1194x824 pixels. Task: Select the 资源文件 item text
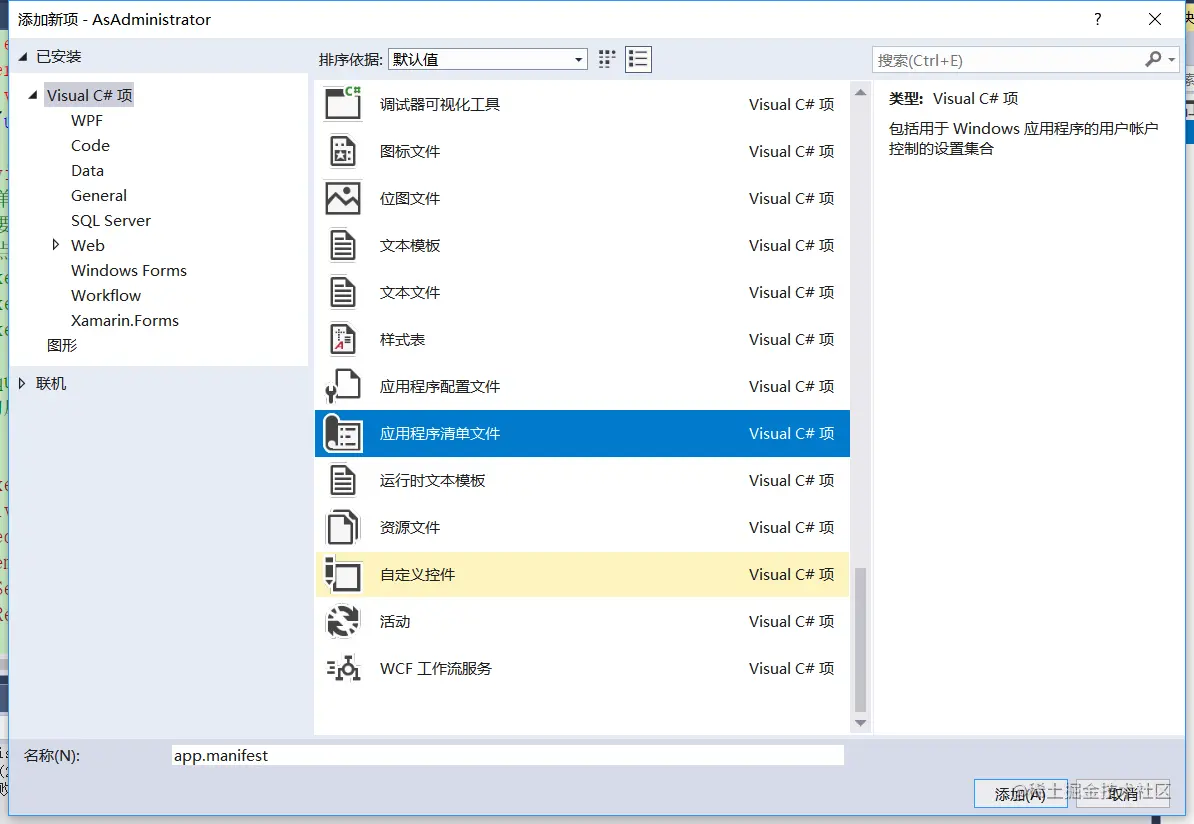tap(410, 528)
